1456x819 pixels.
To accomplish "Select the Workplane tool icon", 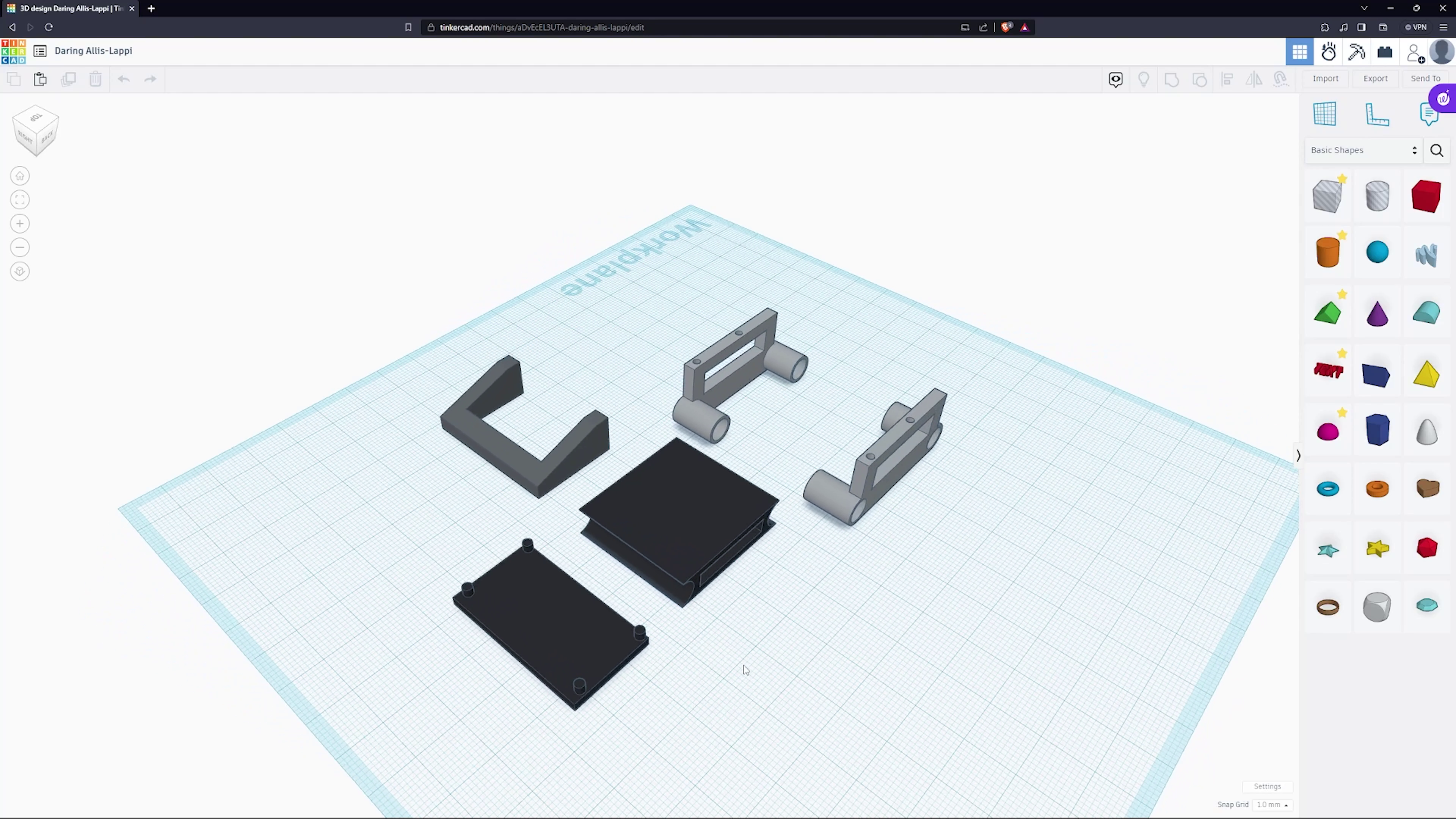I will click(1325, 114).
